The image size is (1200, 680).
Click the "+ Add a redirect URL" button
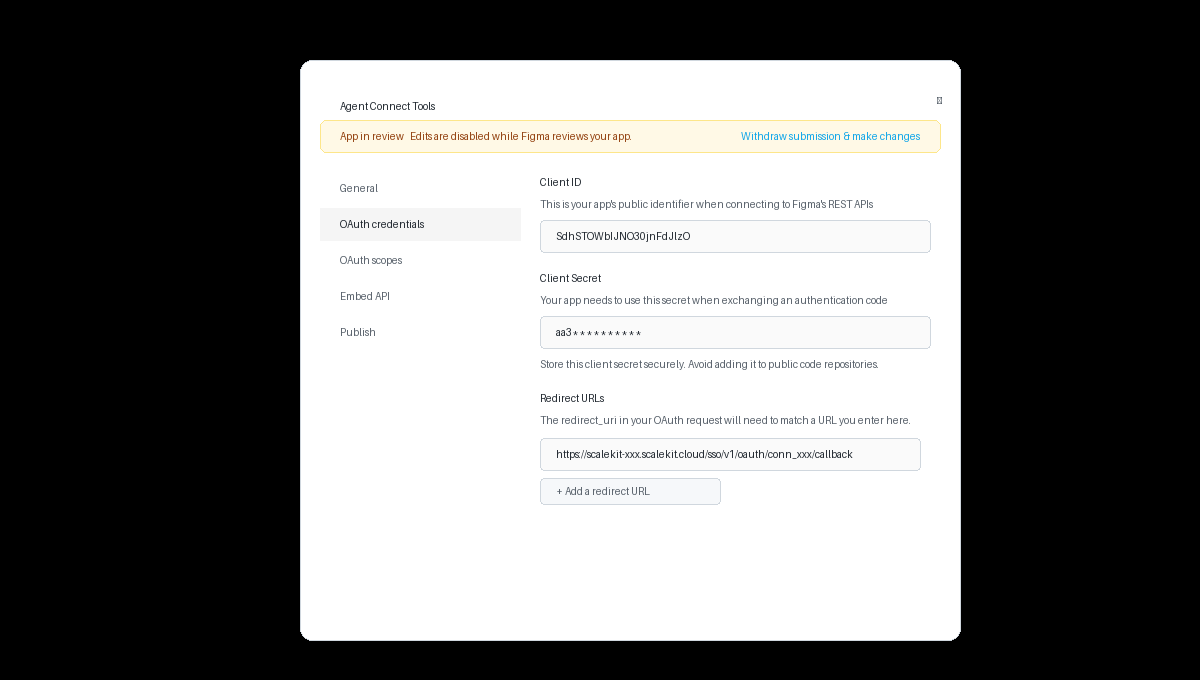[630, 491]
